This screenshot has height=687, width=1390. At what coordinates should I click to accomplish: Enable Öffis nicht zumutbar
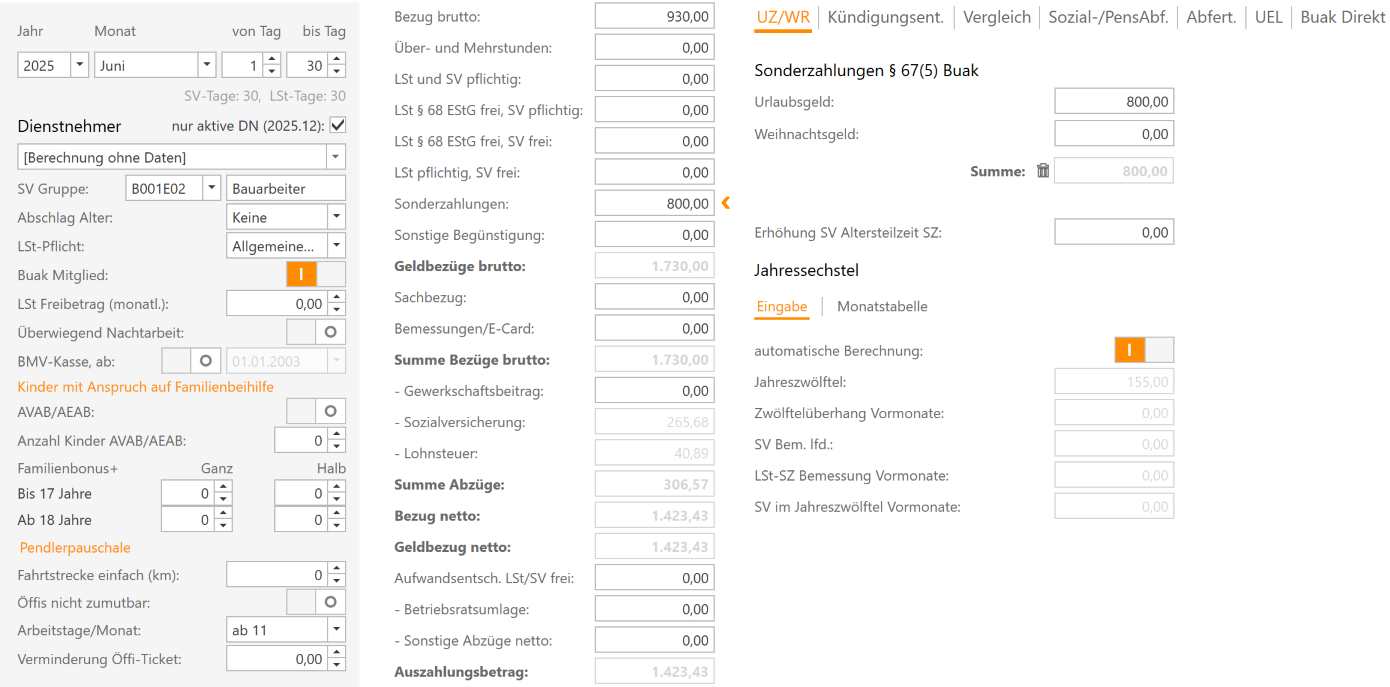point(330,601)
